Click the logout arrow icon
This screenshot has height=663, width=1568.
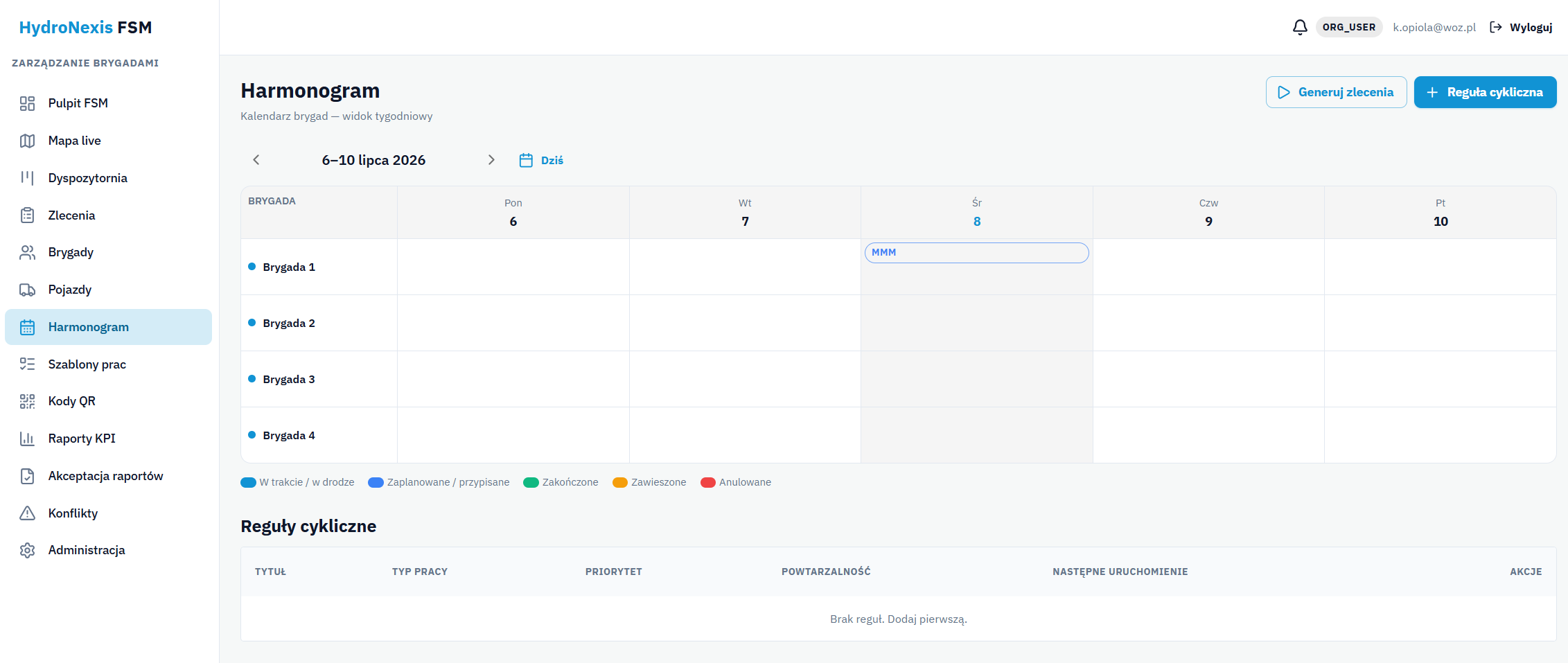[x=1496, y=27]
